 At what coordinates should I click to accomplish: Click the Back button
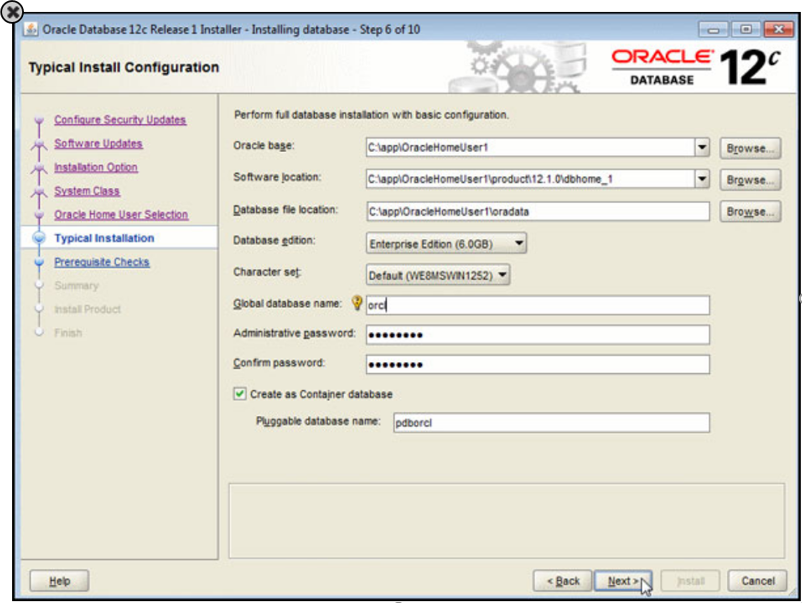point(563,581)
